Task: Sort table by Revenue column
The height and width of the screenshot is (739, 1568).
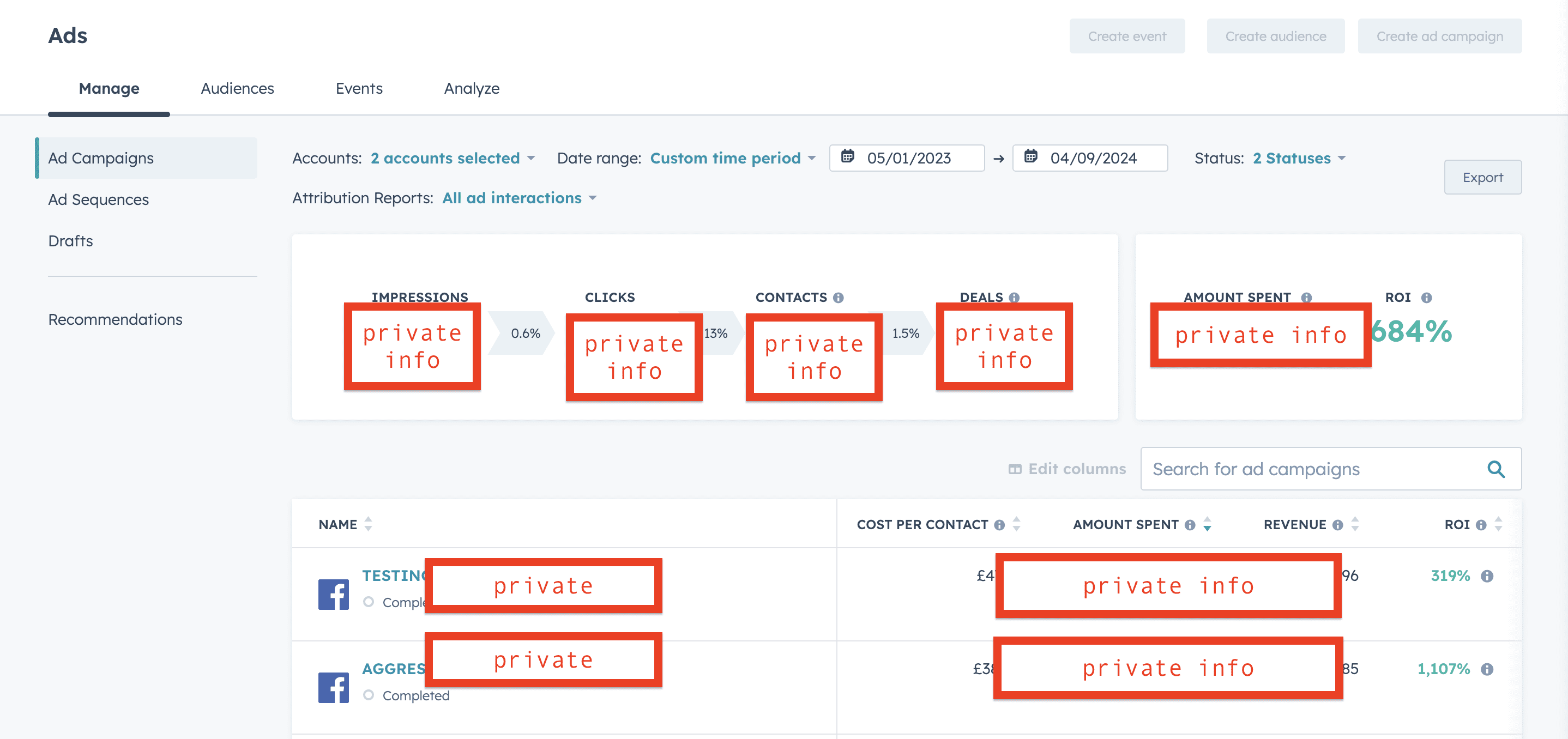Action: tap(1355, 524)
